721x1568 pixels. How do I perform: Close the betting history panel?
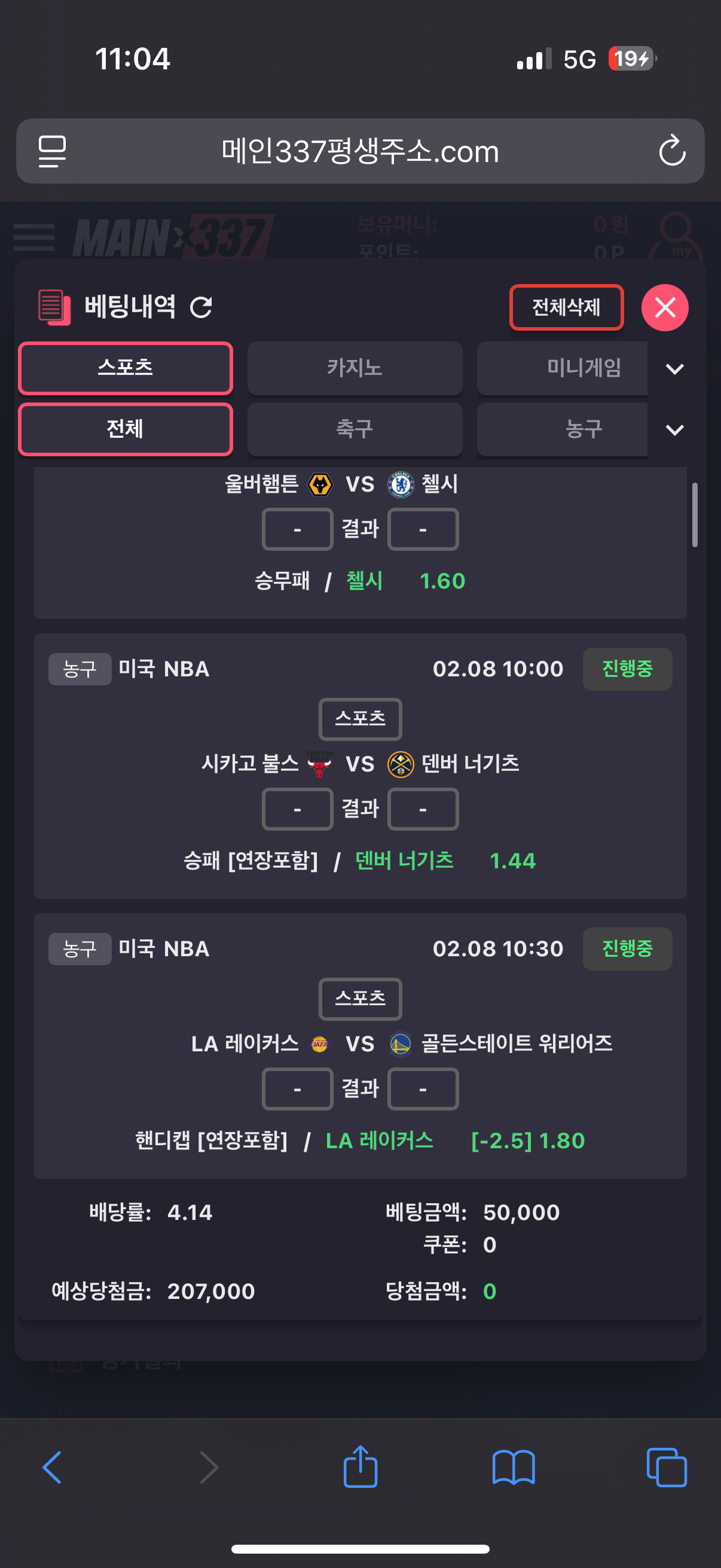point(664,307)
